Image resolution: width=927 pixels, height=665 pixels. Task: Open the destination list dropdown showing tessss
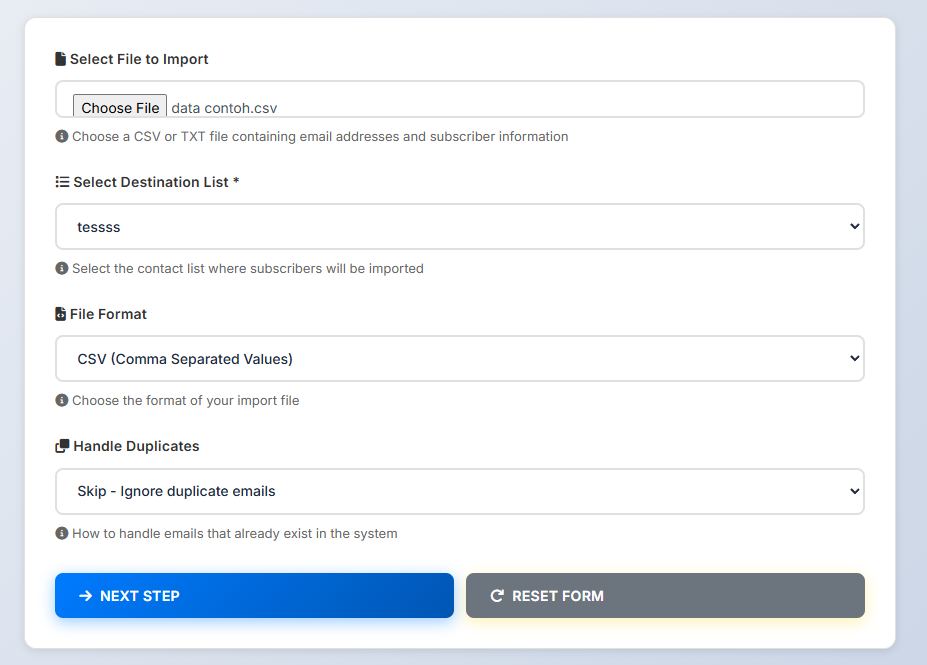tap(459, 227)
